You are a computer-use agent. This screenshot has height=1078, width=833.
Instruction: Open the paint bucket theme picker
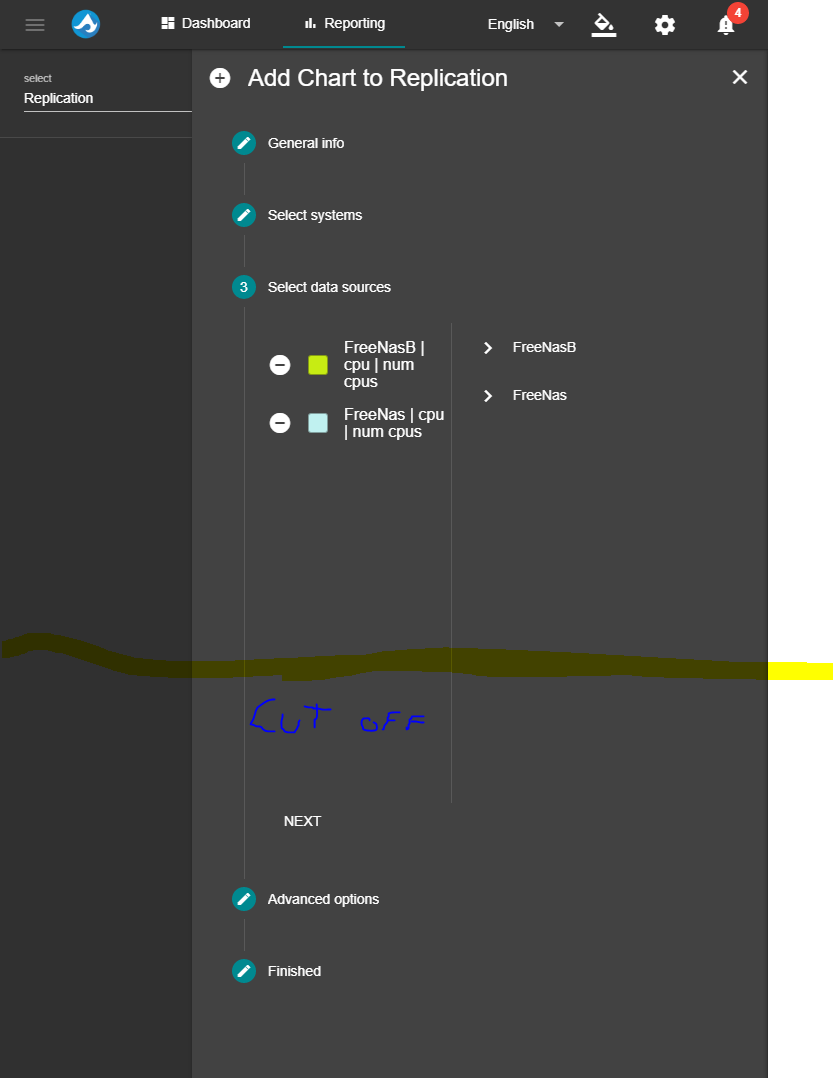[x=603, y=25]
